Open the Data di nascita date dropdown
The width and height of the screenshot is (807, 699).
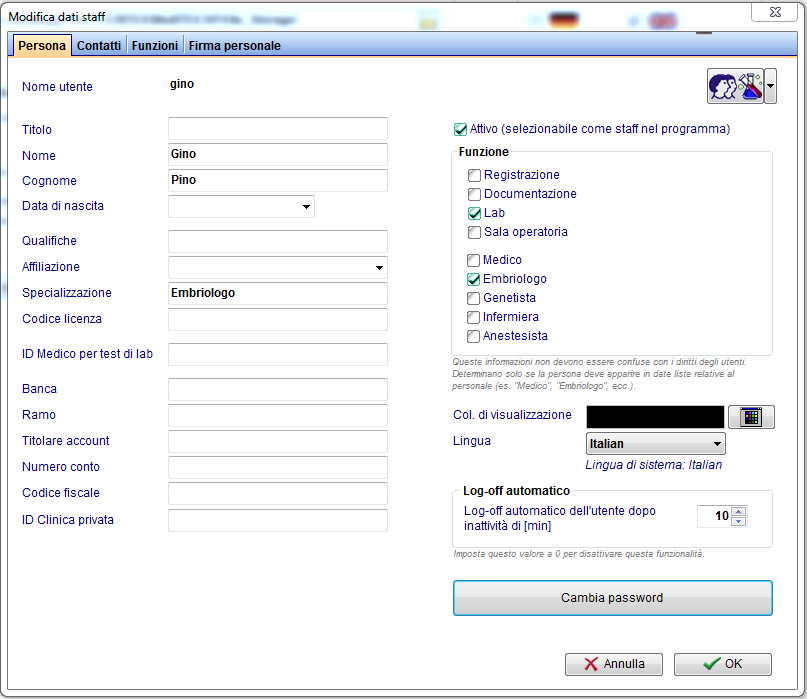point(306,206)
